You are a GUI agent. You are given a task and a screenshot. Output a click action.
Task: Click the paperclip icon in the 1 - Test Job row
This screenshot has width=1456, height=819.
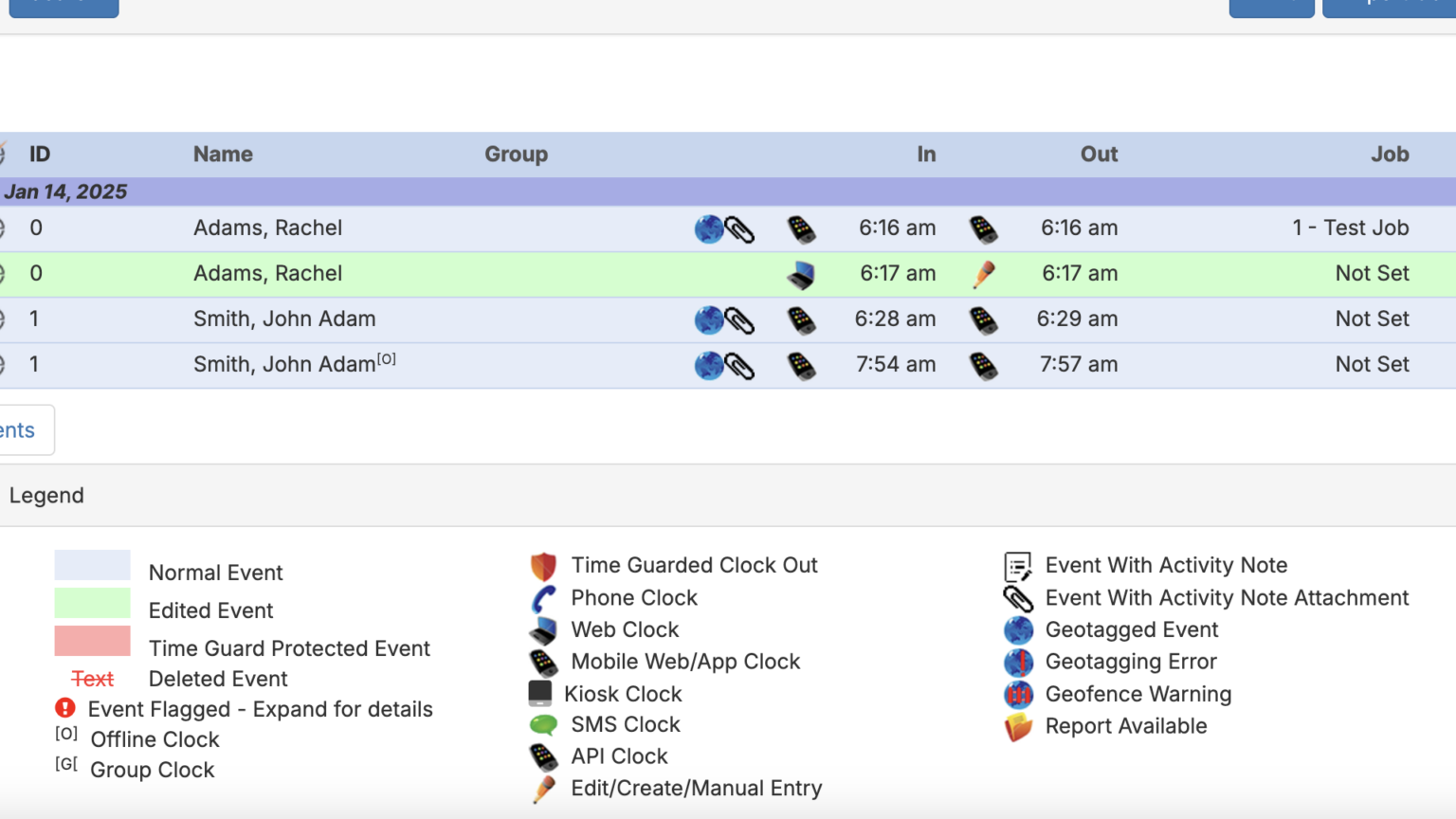click(740, 229)
